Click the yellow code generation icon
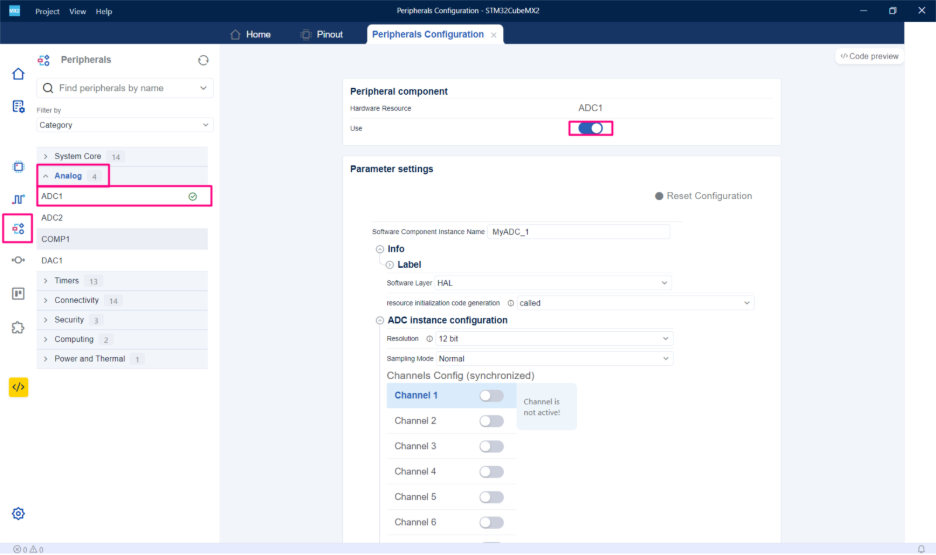 click(19, 387)
